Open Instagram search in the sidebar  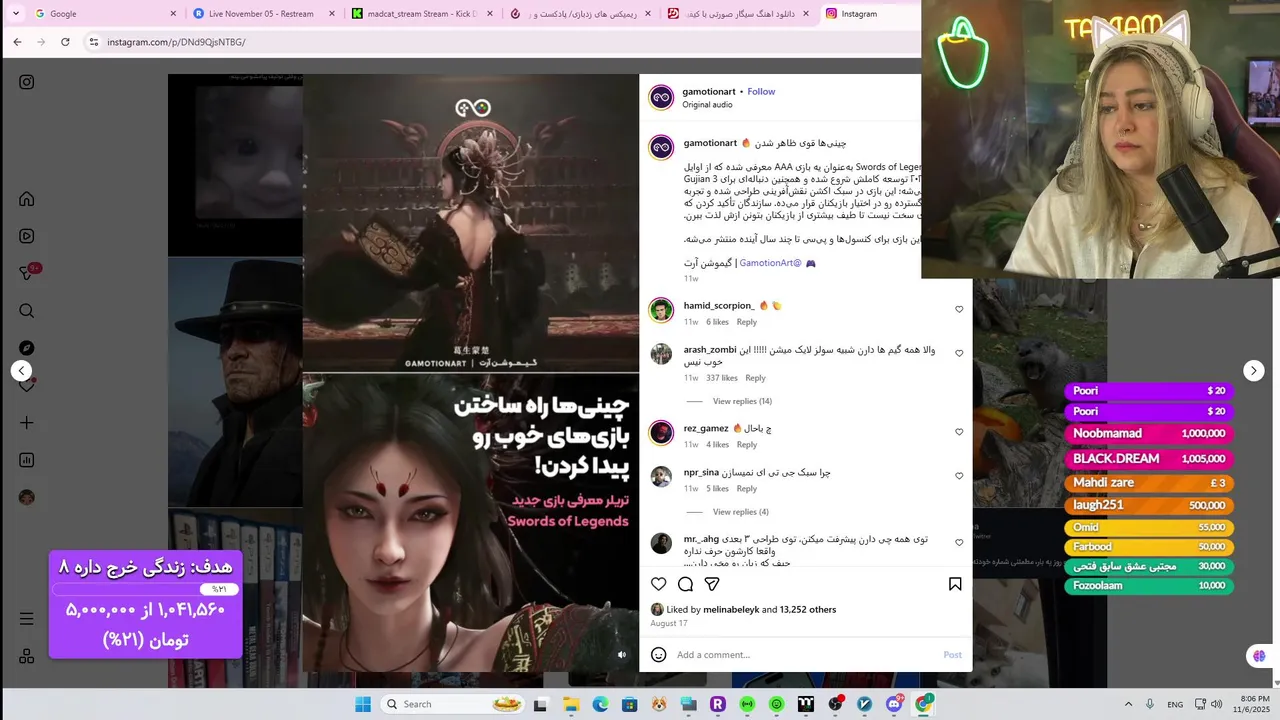pos(27,311)
